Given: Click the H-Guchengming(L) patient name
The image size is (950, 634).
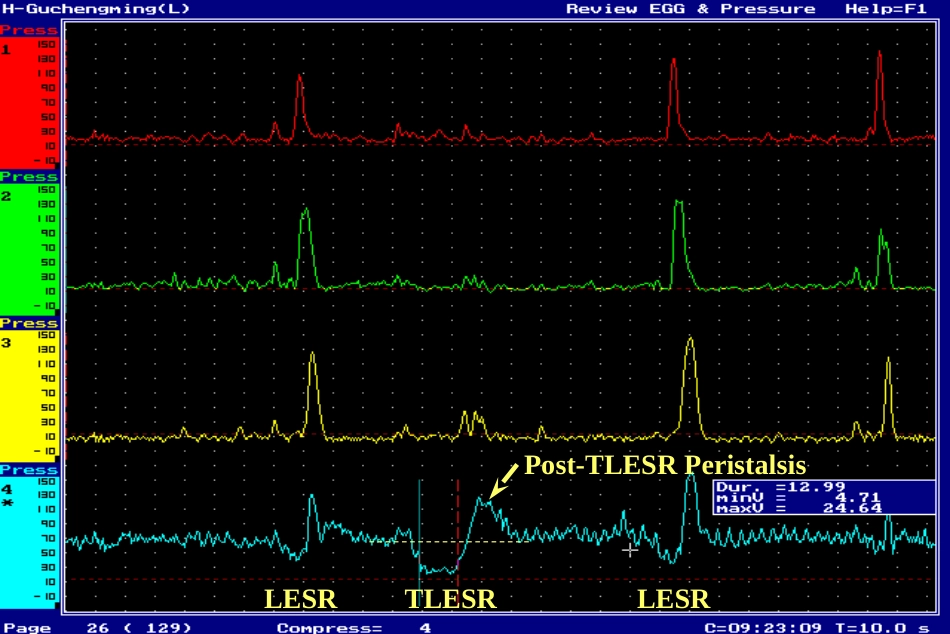Looking at the screenshot, I should (x=96, y=8).
